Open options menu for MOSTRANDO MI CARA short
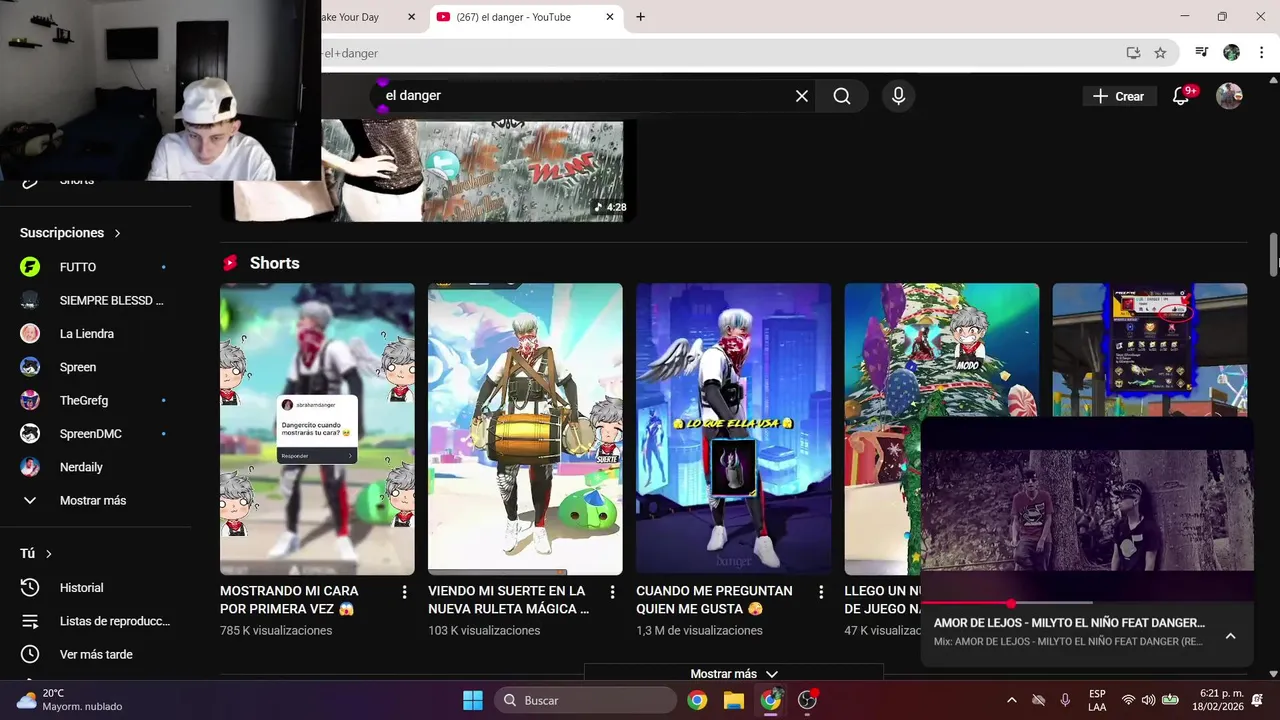 click(404, 592)
